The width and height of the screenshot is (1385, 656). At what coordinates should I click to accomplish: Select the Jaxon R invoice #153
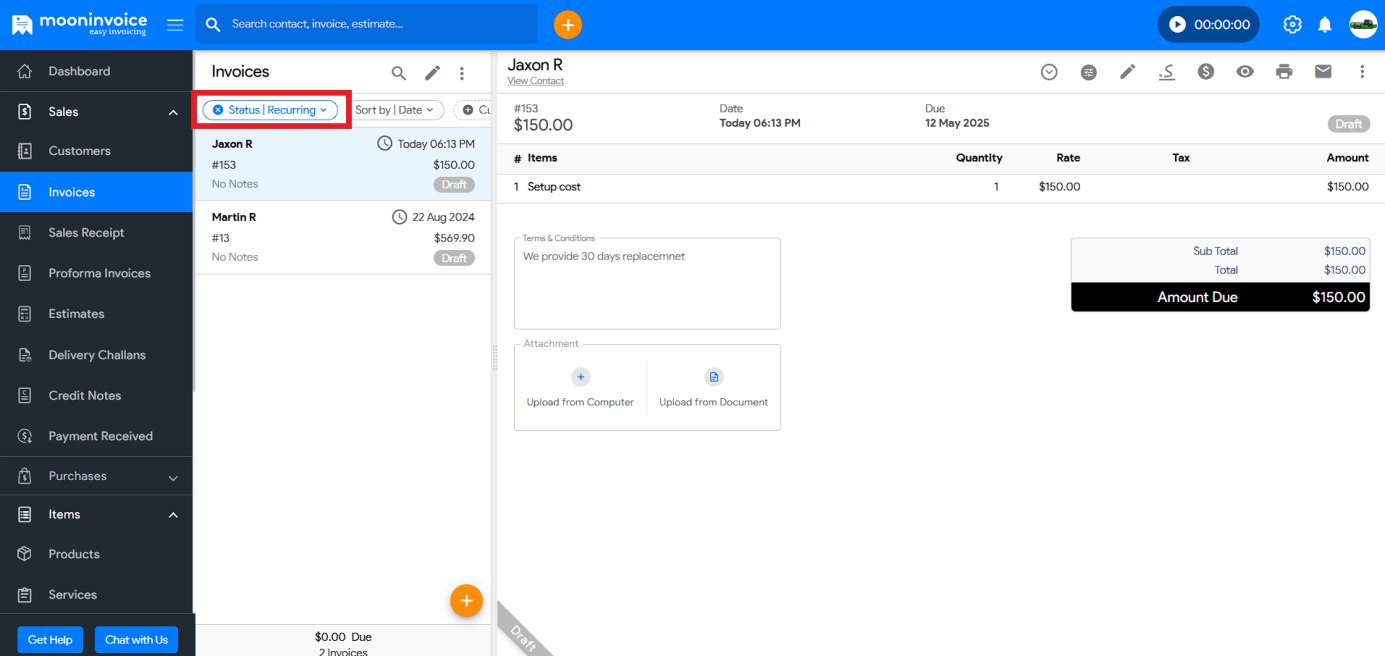coord(343,164)
